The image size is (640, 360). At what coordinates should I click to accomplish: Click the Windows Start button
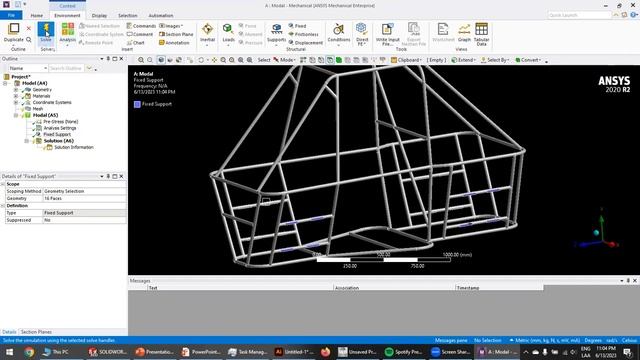click(9, 352)
